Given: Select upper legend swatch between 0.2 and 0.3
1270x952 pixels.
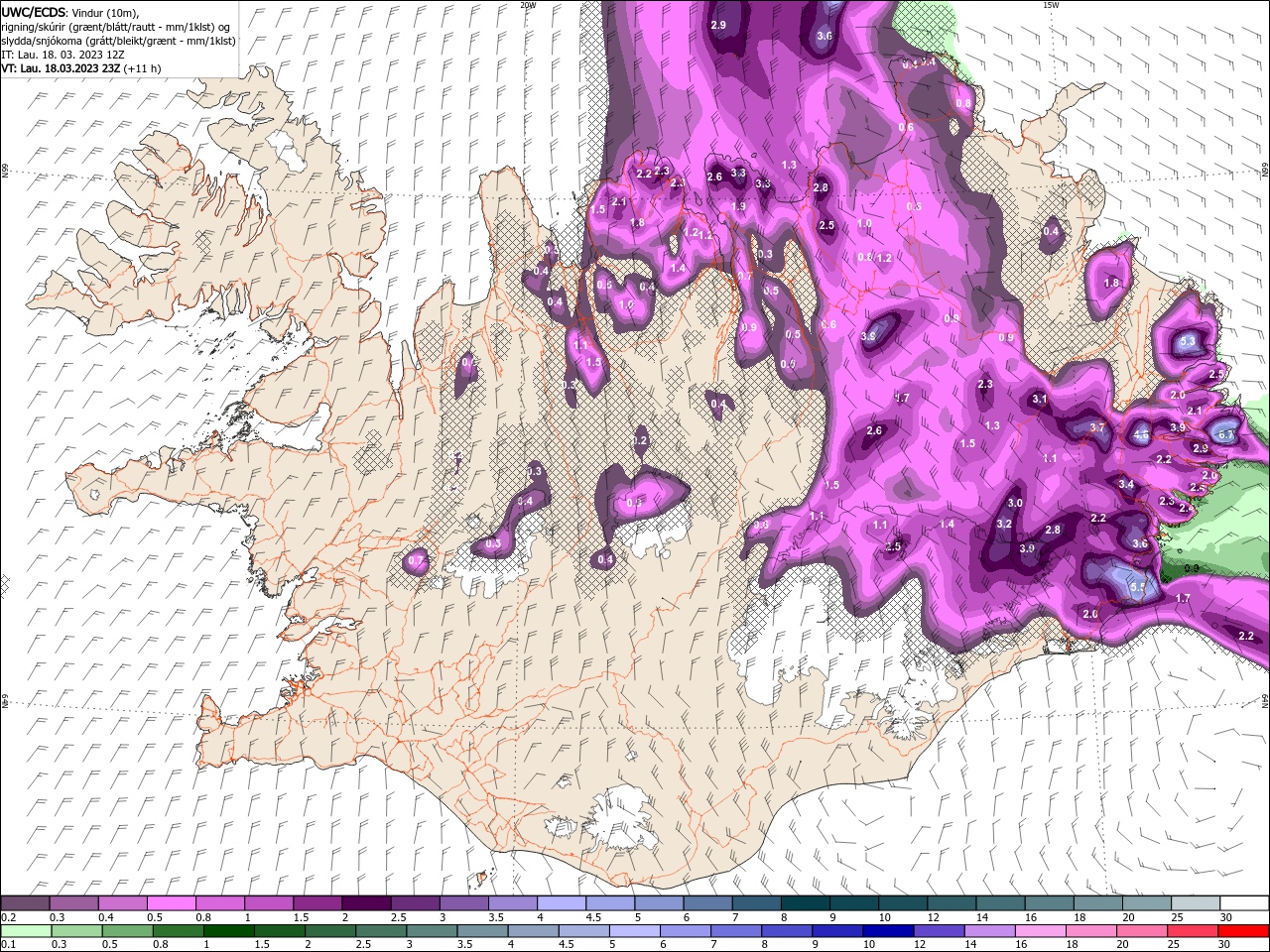Looking at the screenshot, I should click(25, 904).
